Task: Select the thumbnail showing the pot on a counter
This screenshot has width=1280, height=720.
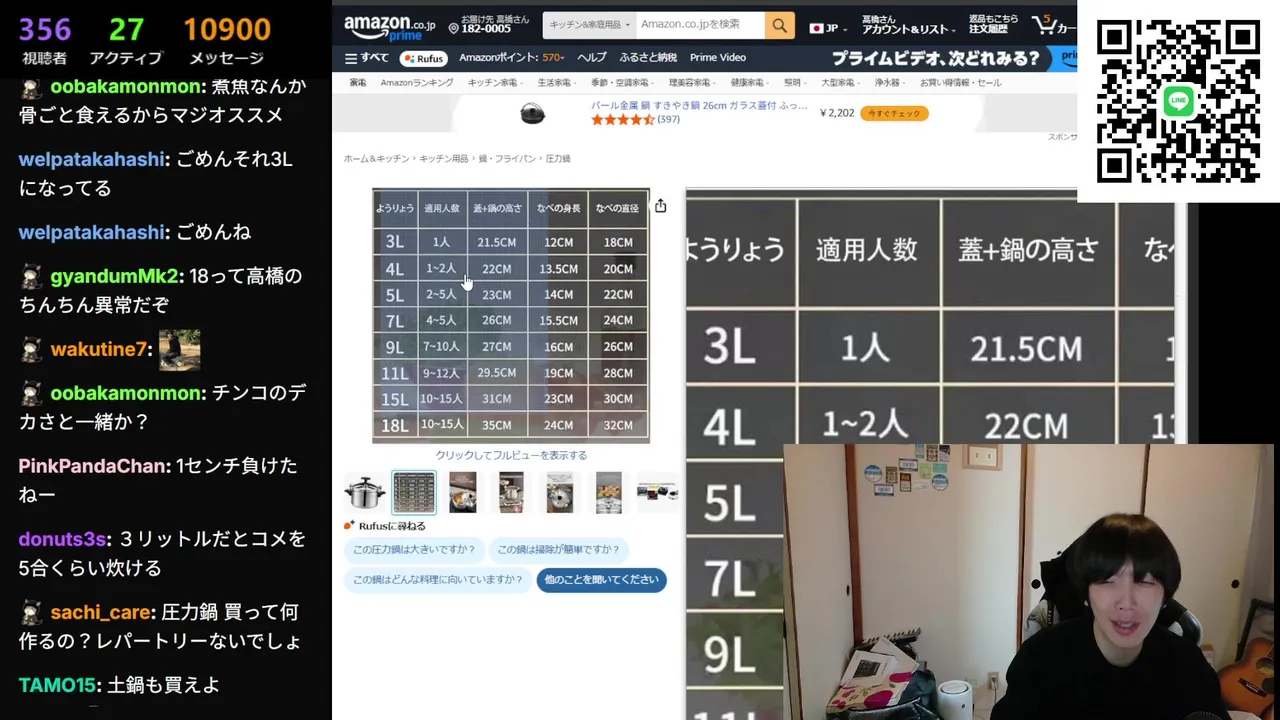Action: tap(511, 492)
